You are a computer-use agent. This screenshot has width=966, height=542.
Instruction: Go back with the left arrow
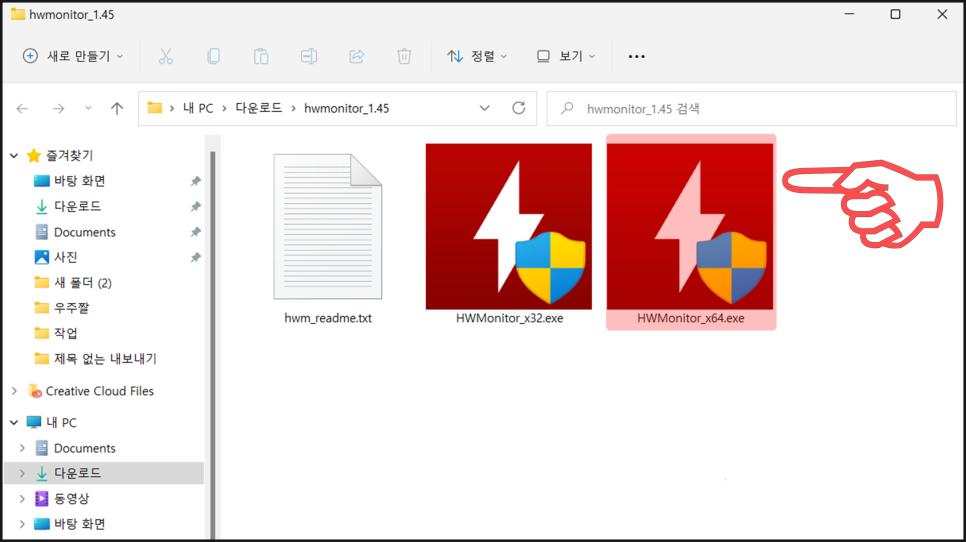pos(23,108)
